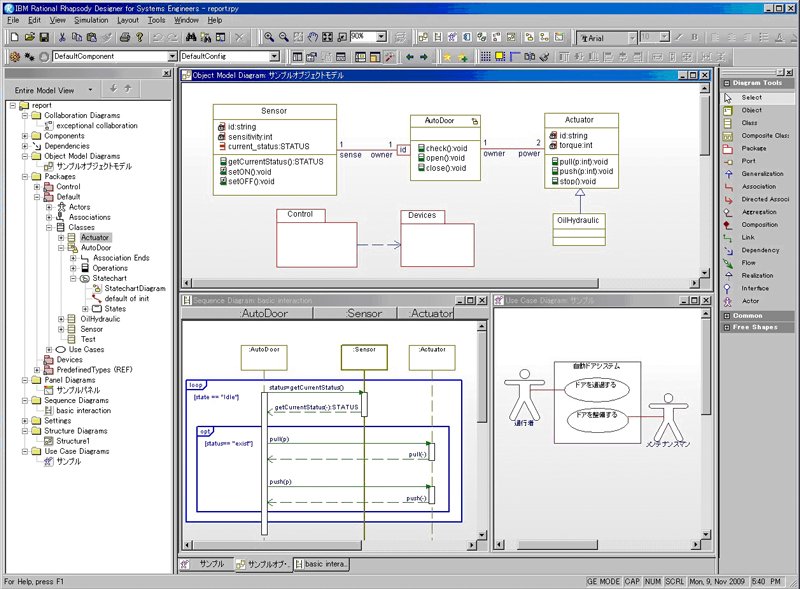Select the OilHydraulic class in diagram
This screenshot has height=589, width=800.
pyautogui.click(x=579, y=230)
